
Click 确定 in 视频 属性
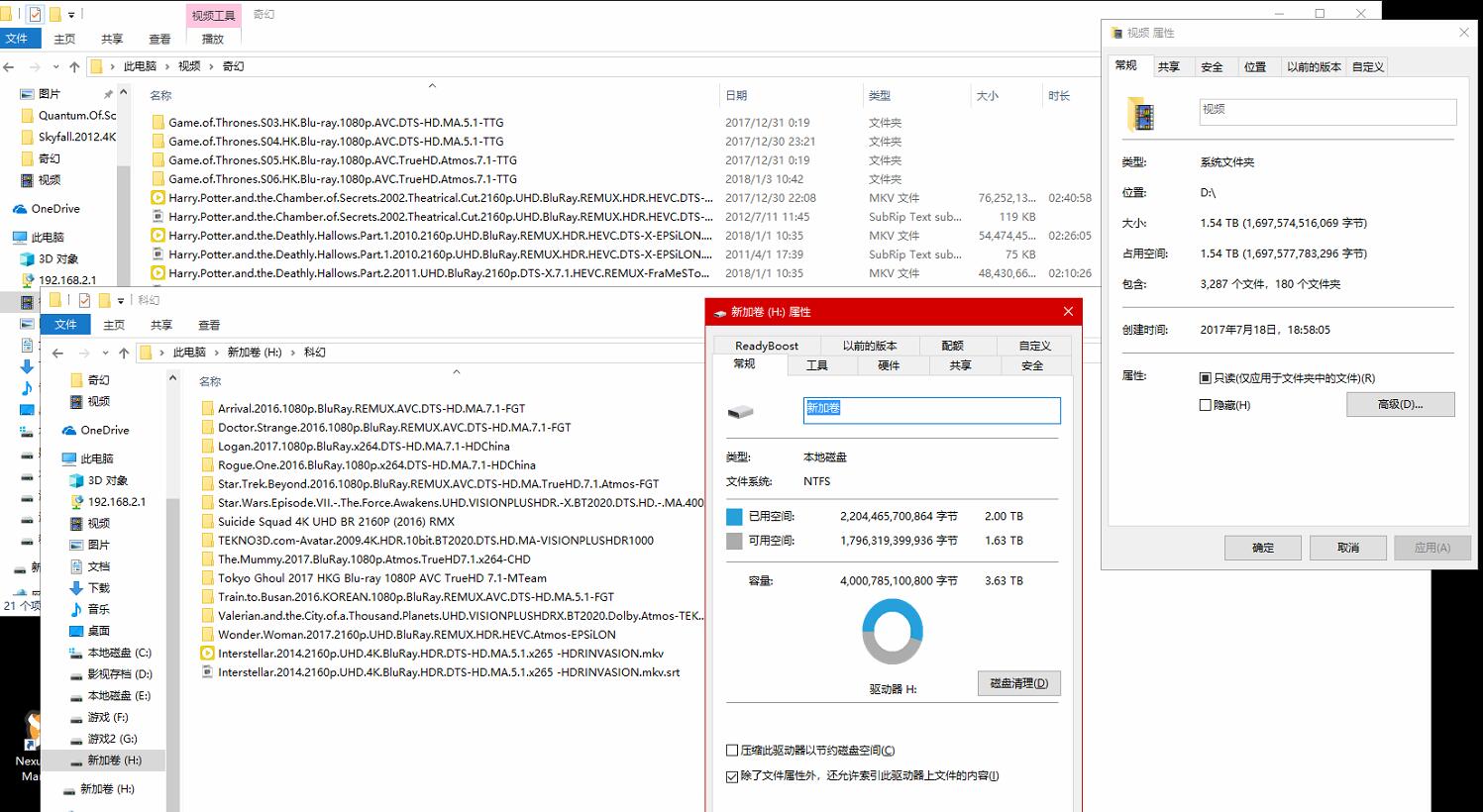(x=1263, y=548)
